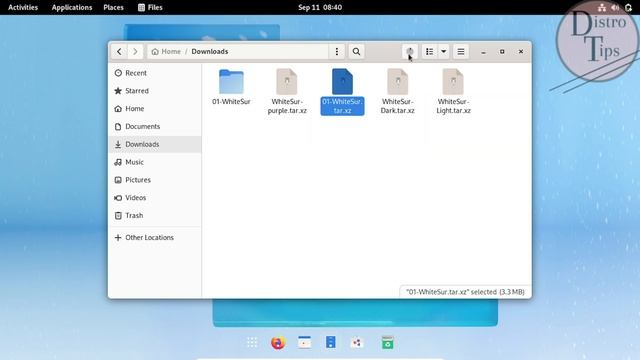Open Music in the sidebar
Image resolution: width=640 pixels, height=360 pixels.
pos(155,162)
